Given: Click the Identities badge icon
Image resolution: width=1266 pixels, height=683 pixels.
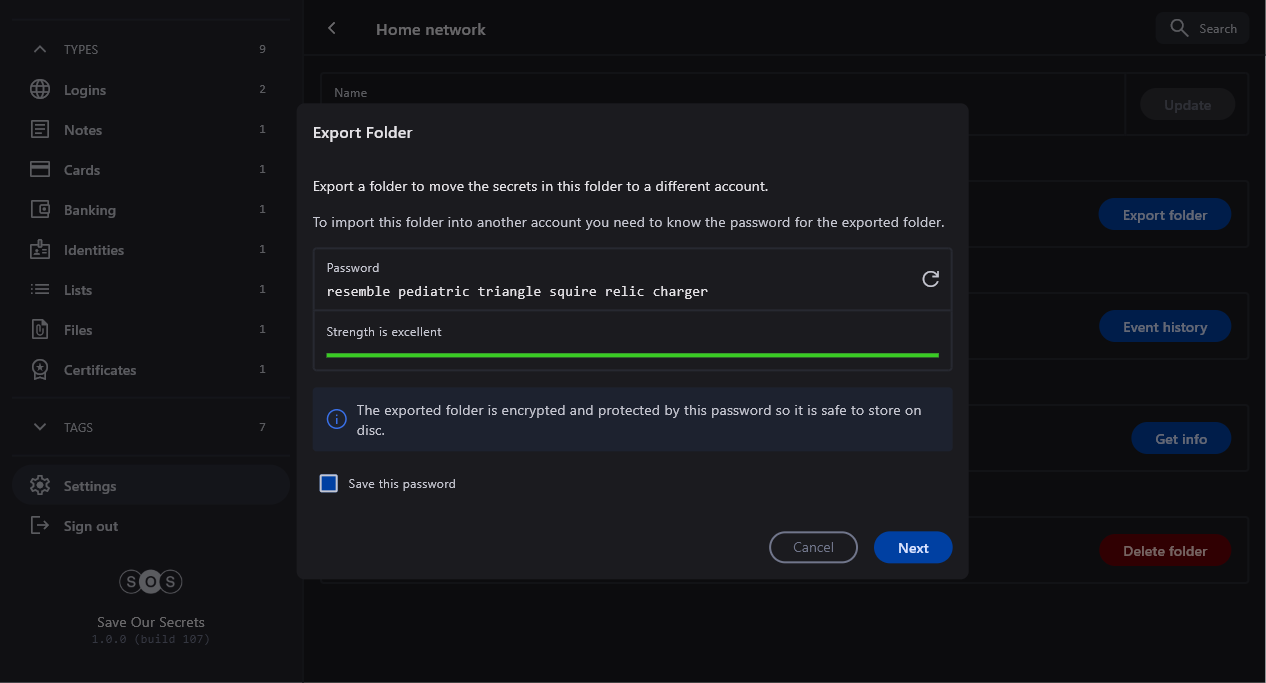Looking at the screenshot, I should 40,250.
